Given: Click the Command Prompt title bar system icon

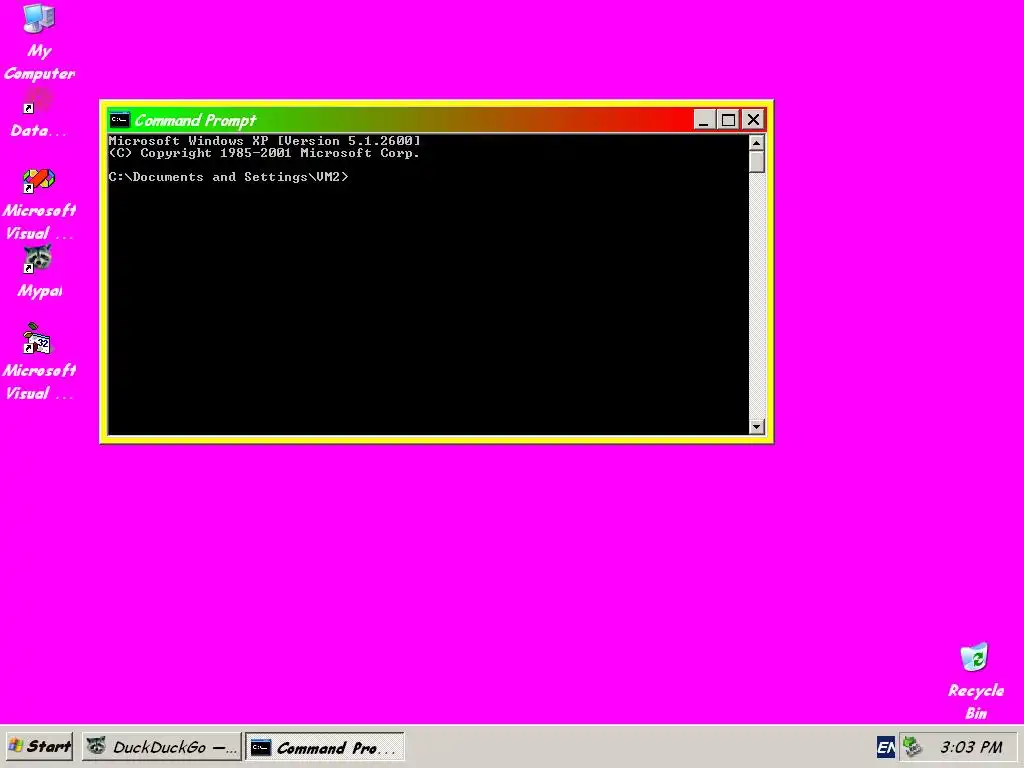Looking at the screenshot, I should tap(120, 120).
